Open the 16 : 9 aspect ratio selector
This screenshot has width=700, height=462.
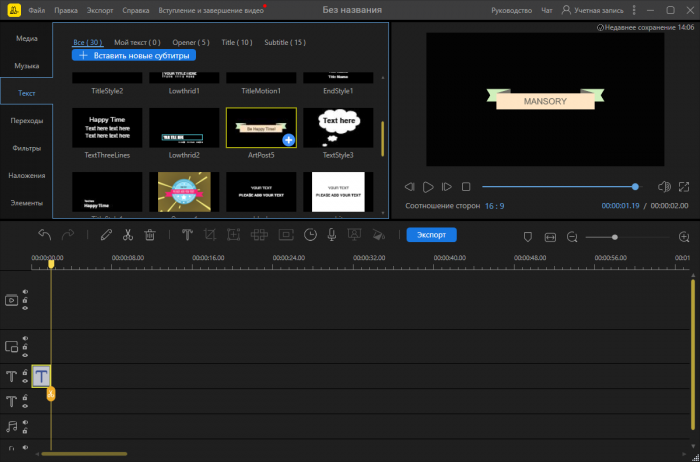[494, 205]
